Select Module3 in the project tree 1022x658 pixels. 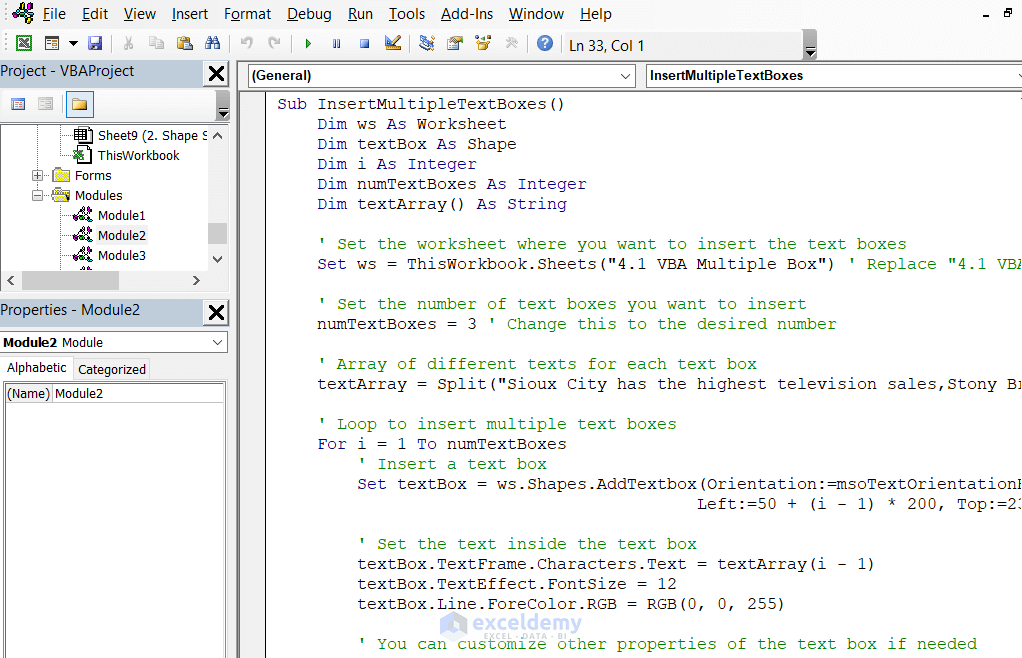pos(121,255)
